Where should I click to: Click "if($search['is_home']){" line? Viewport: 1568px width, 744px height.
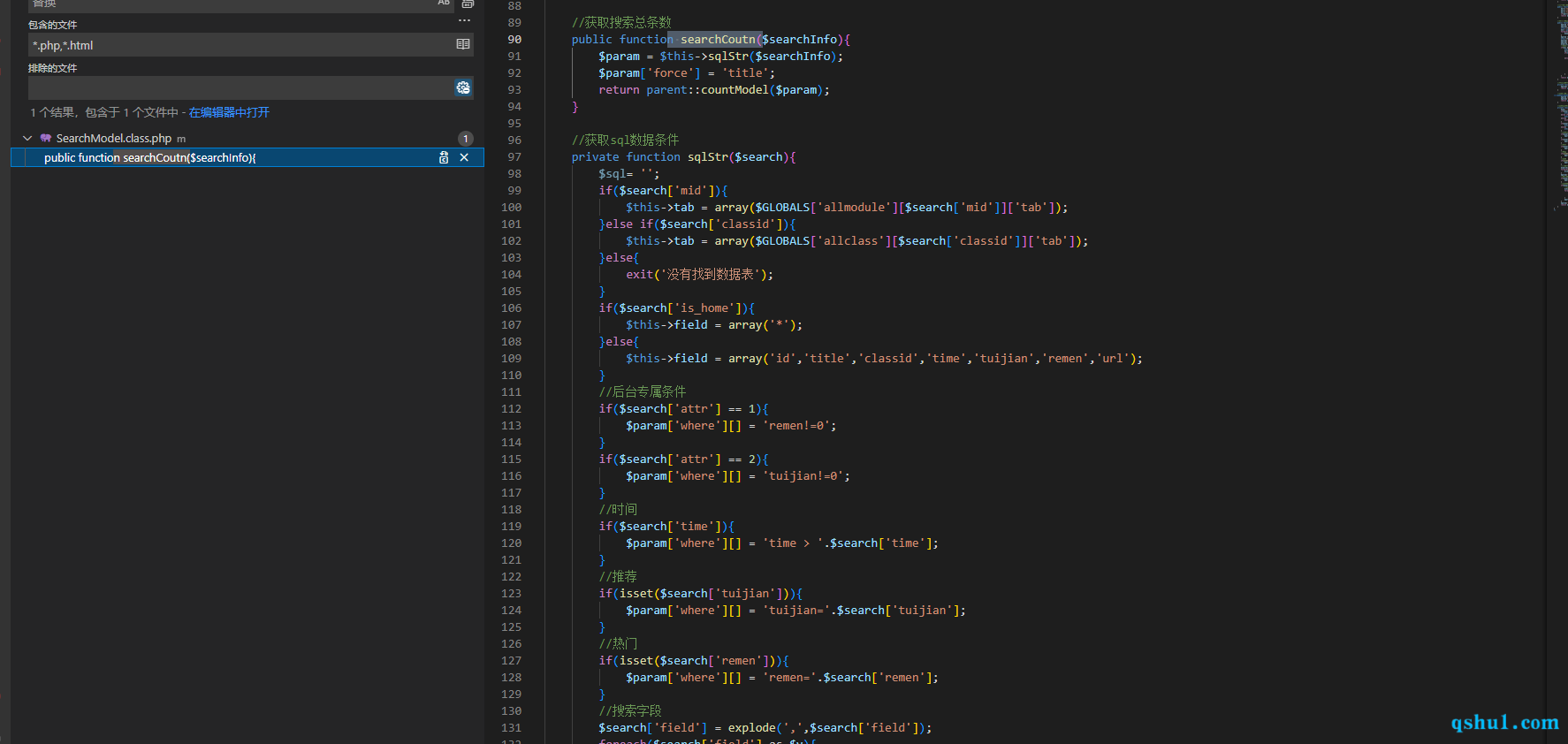coord(677,307)
